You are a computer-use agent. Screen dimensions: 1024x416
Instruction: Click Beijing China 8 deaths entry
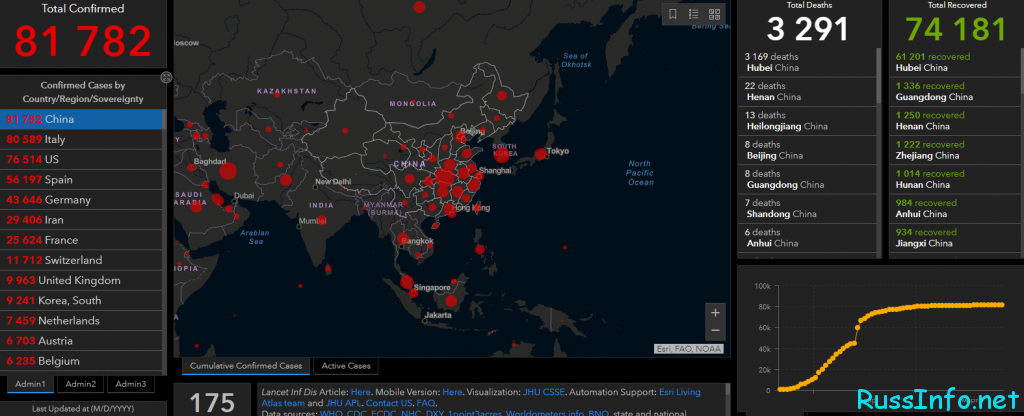tap(807, 151)
